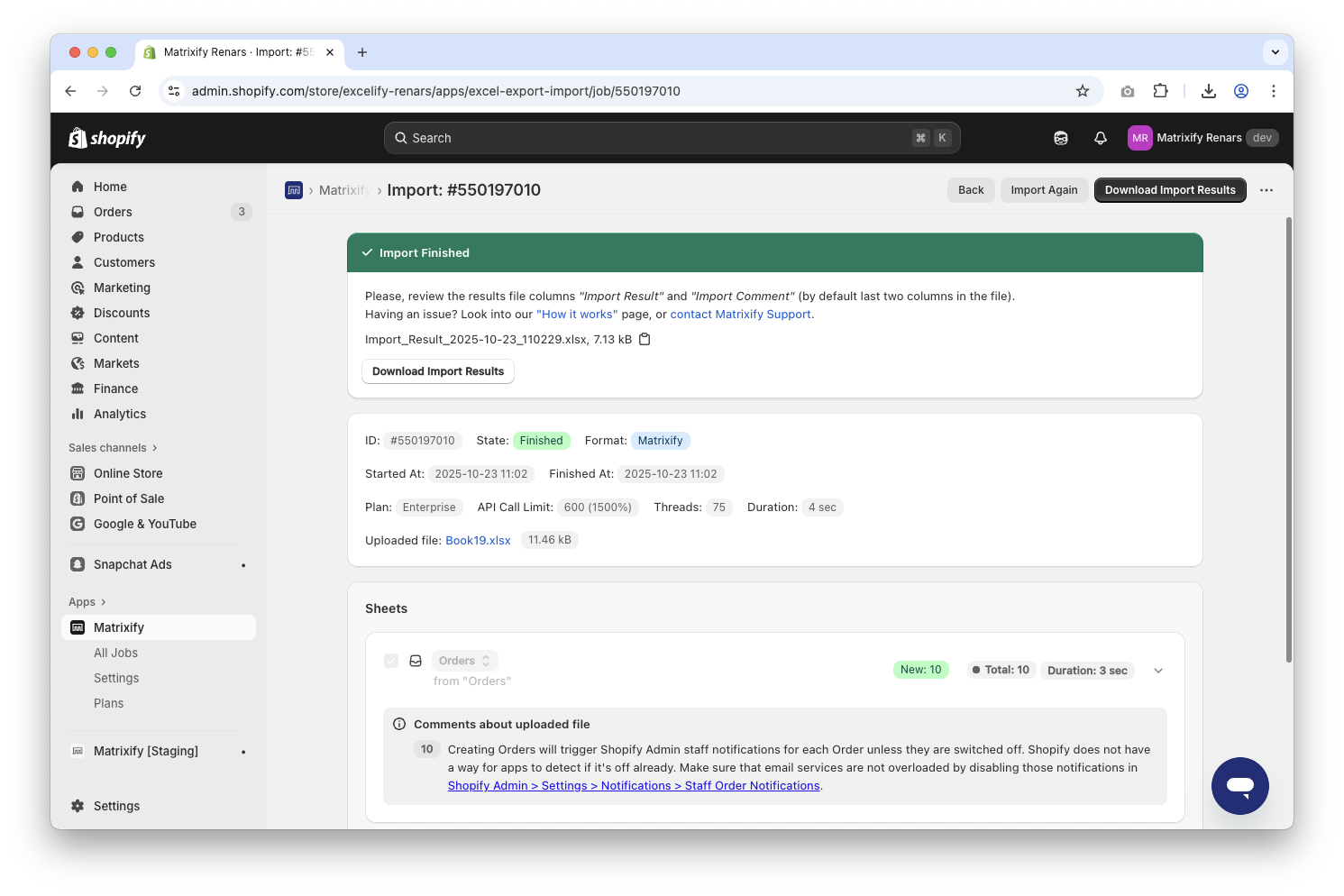1344x896 pixels.
Task: Click the Shopify Sidekick assistant icon
Action: 1061,138
